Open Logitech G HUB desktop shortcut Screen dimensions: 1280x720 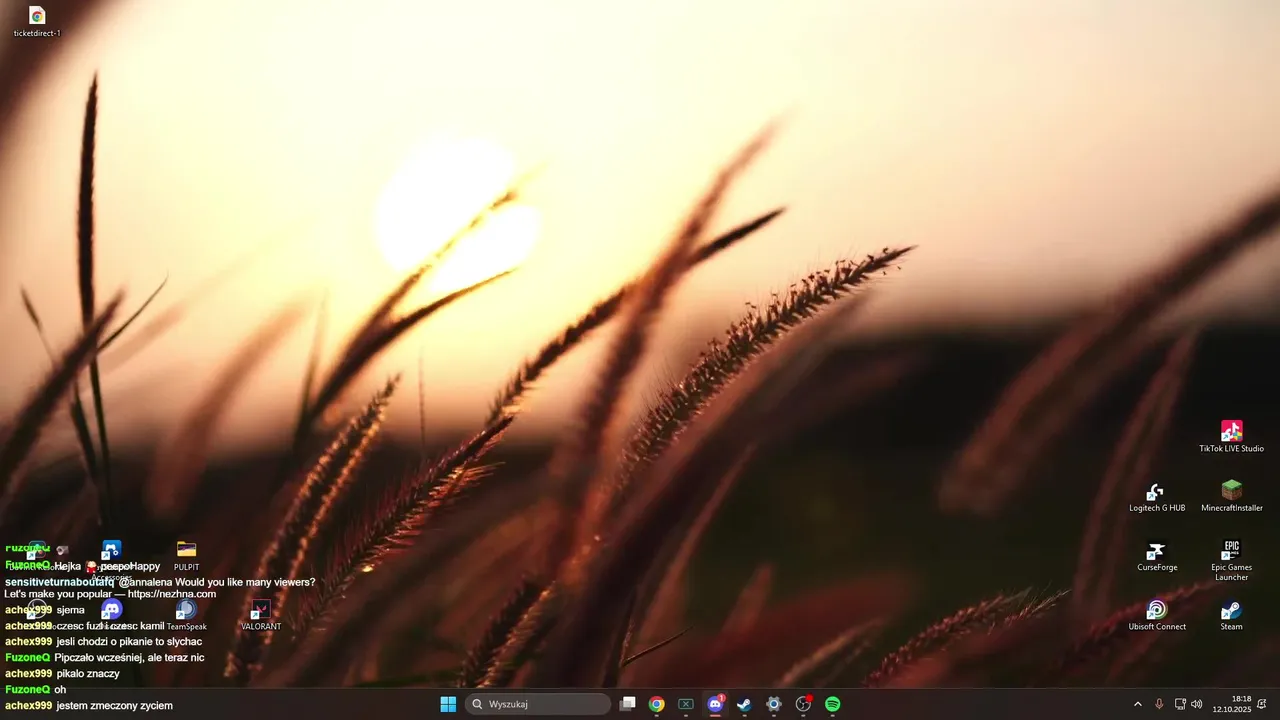pyautogui.click(x=1156, y=497)
